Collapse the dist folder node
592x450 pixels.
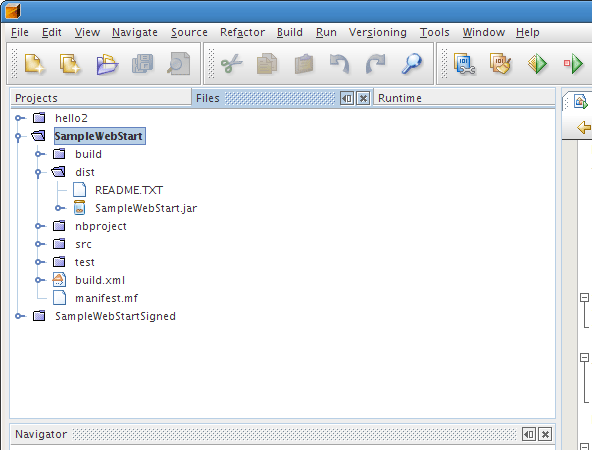38,173
